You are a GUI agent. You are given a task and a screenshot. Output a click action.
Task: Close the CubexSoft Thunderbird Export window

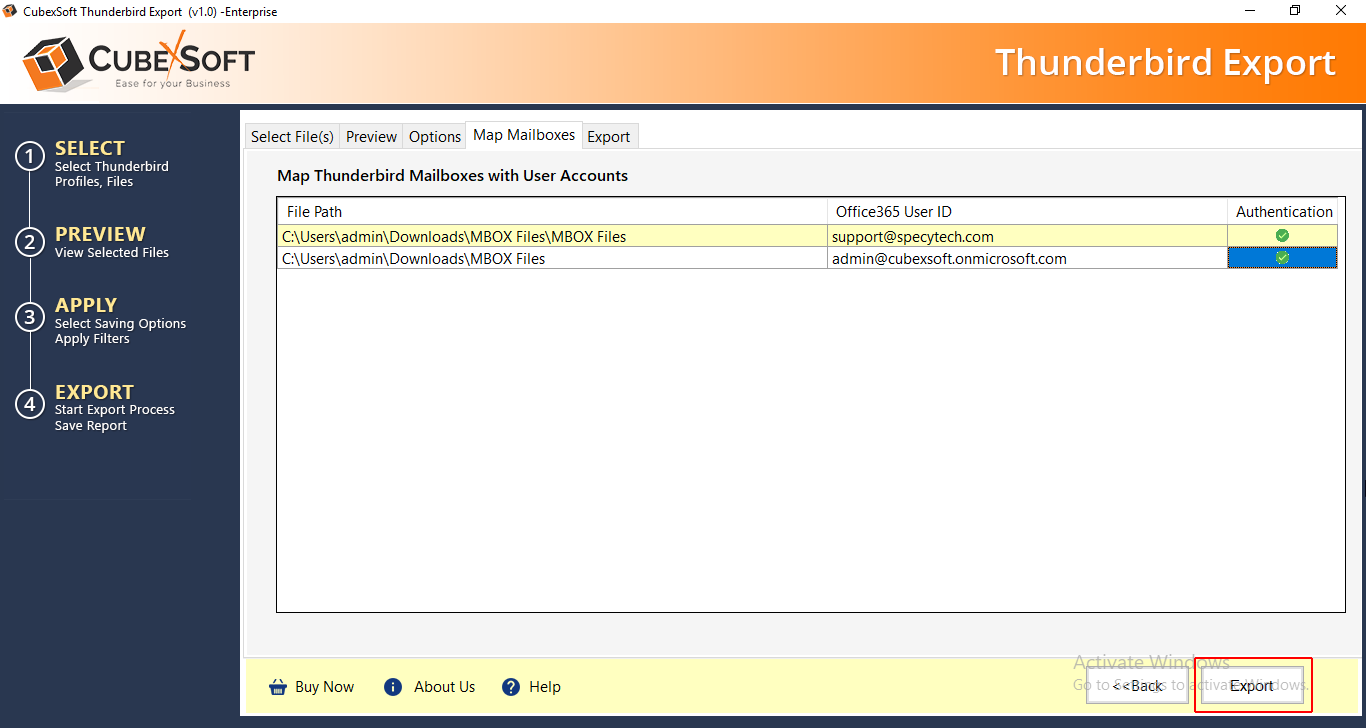coord(1341,11)
